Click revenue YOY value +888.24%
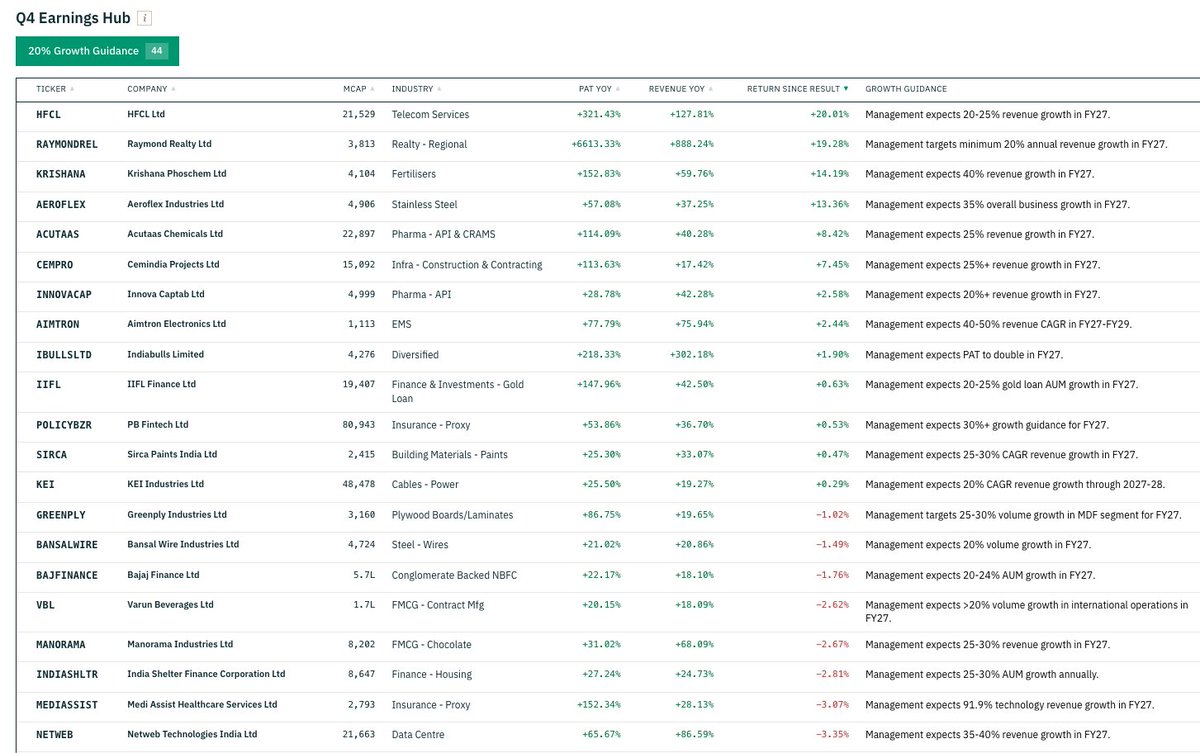The image size is (1200, 753). (692, 145)
